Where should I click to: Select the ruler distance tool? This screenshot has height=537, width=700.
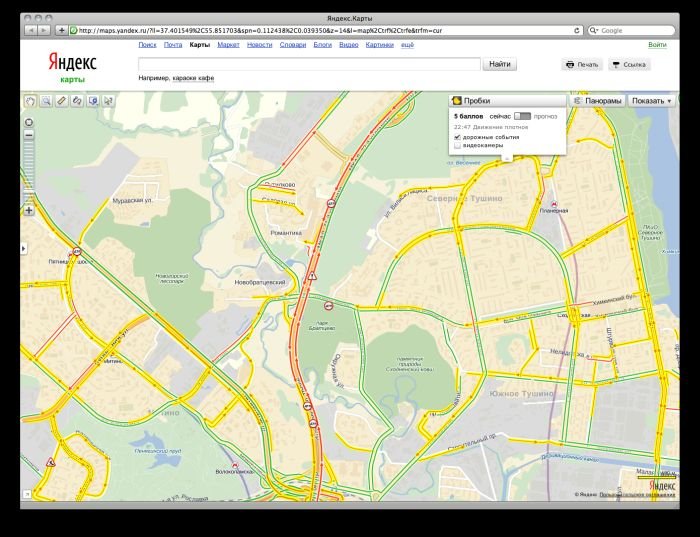pos(62,100)
